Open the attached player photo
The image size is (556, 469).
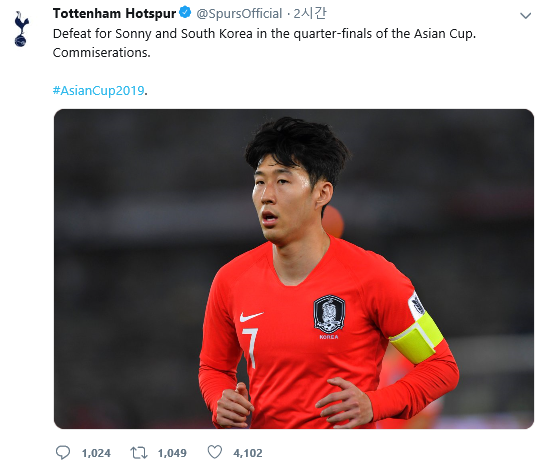[294, 269]
